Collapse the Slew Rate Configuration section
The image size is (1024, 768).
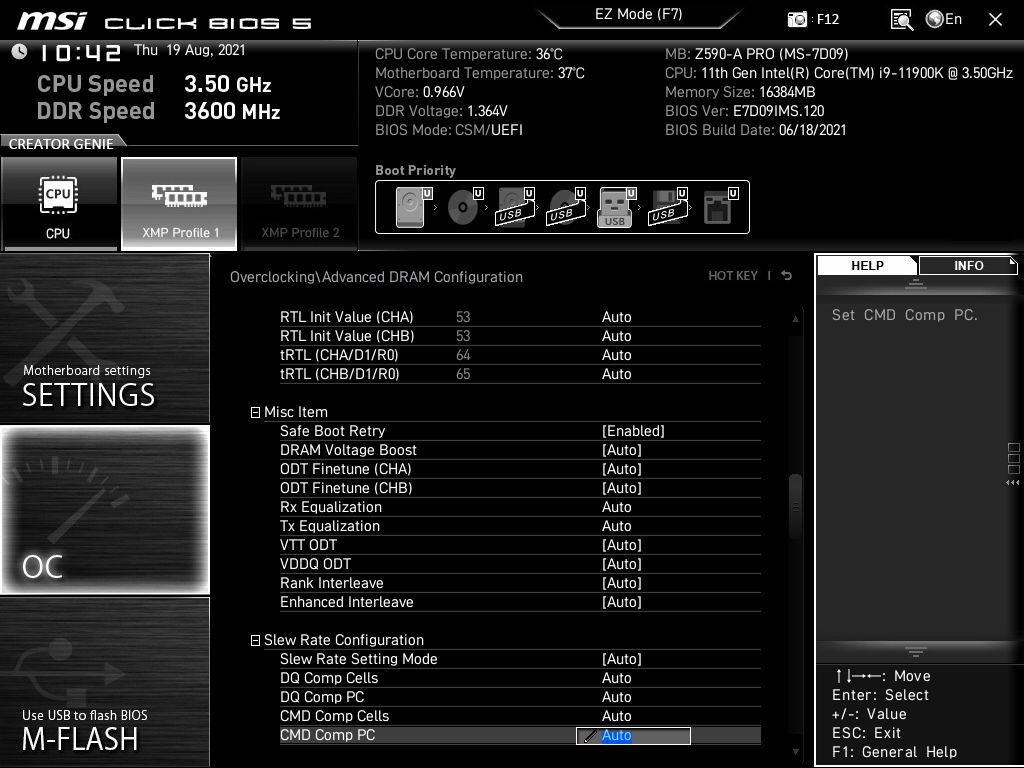click(x=255, y=641)
